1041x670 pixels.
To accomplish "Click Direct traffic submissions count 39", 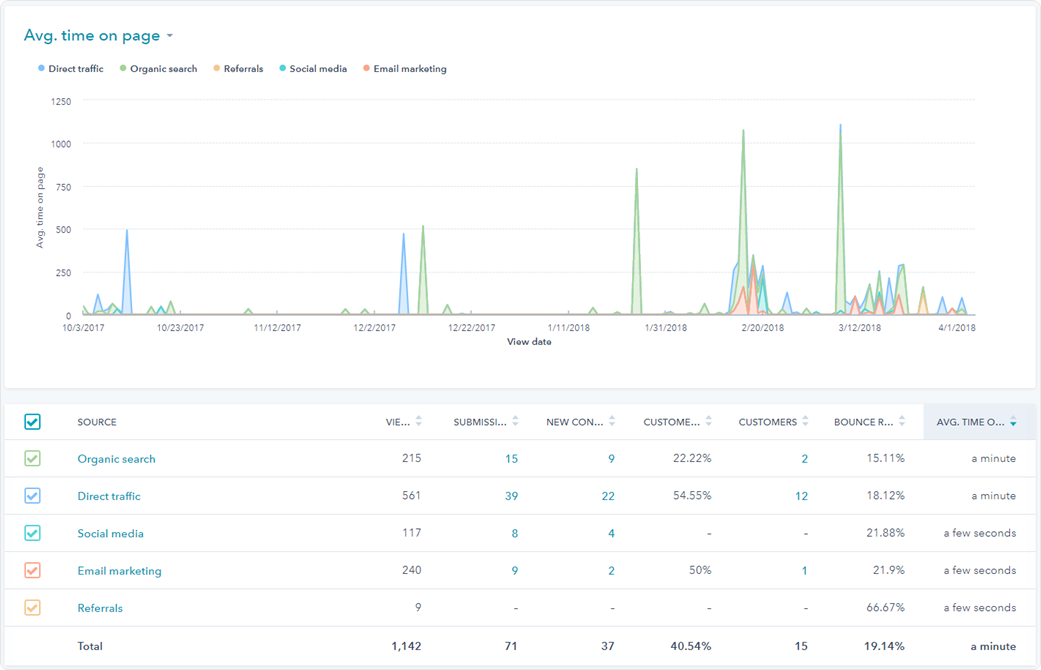I will (511, 496).
